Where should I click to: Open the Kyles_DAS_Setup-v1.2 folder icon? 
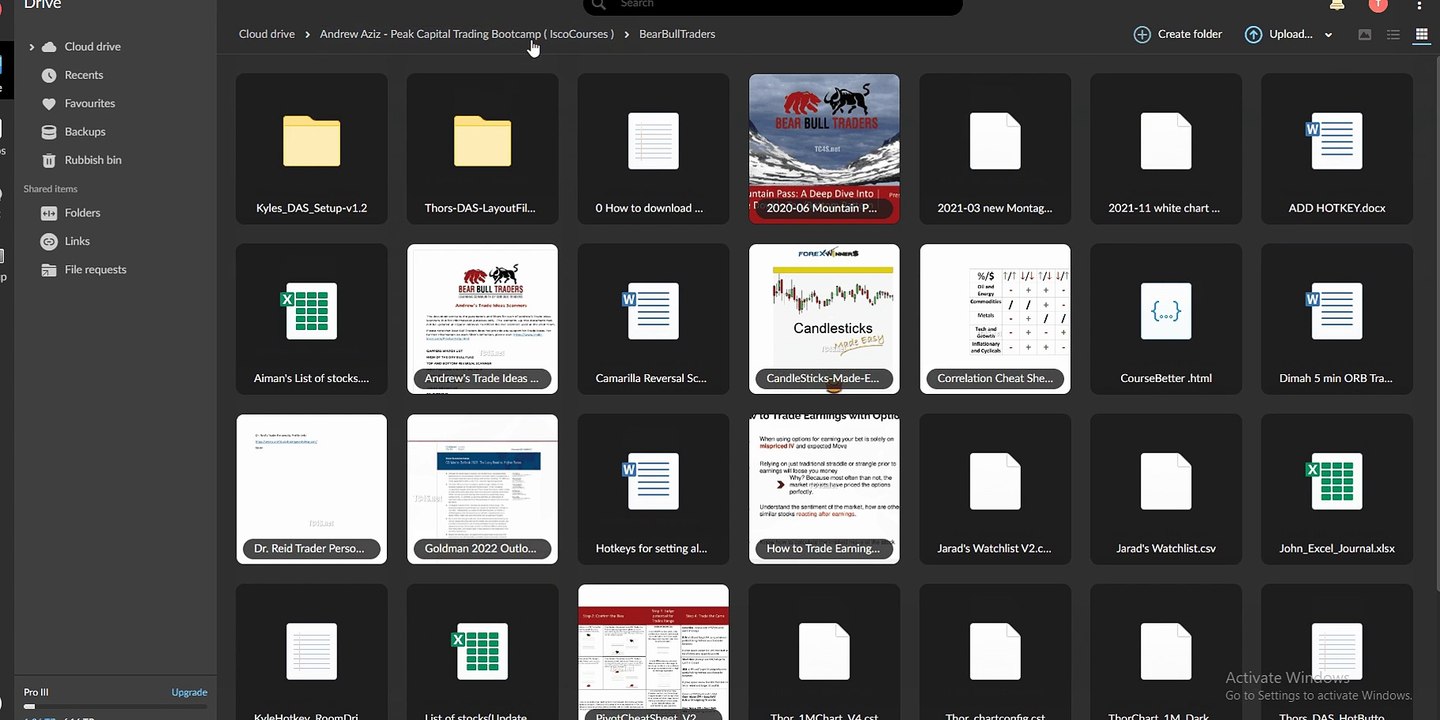pos(312,141)
